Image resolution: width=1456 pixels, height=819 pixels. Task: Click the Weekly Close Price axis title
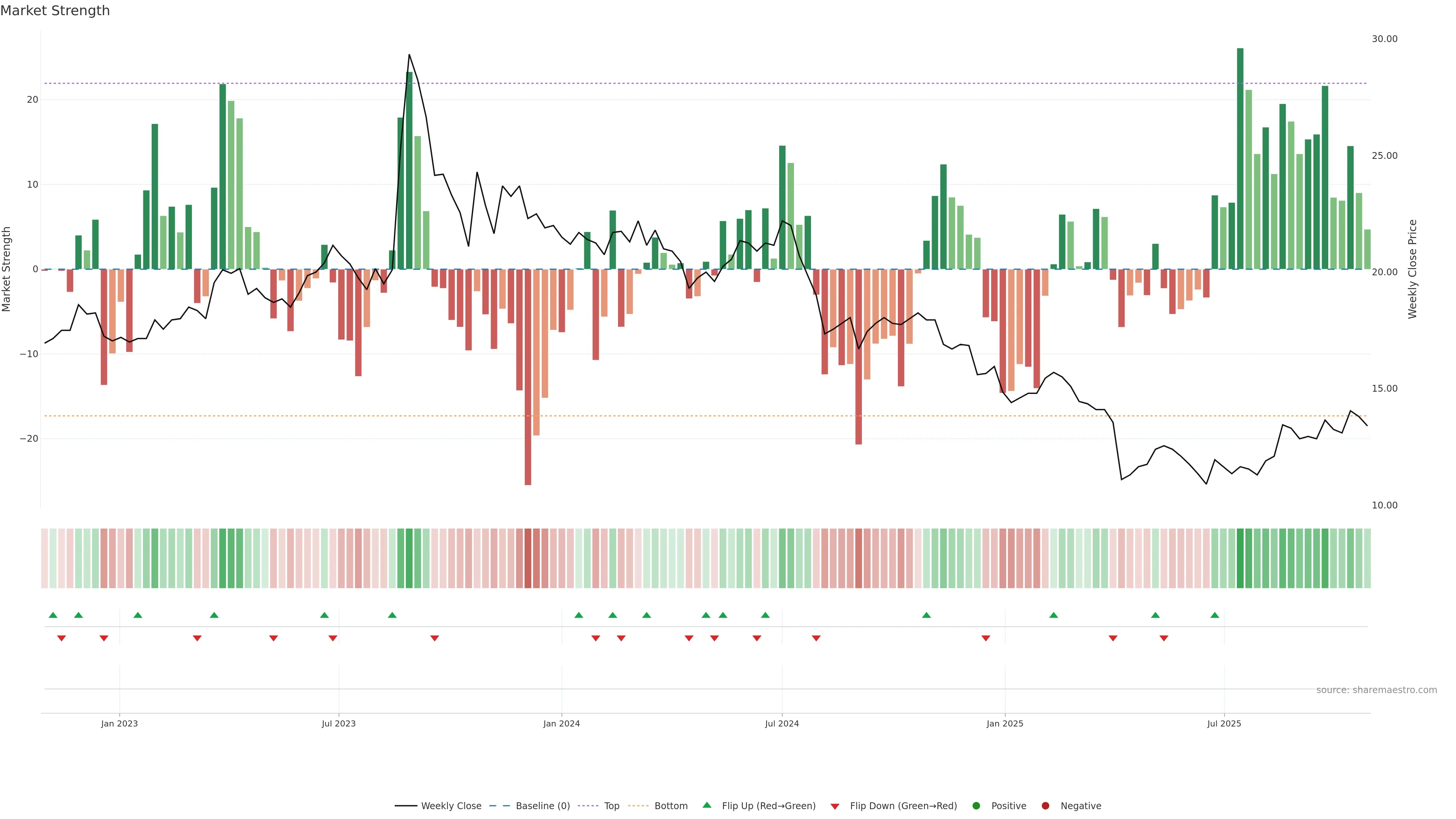coord(1412,269)
